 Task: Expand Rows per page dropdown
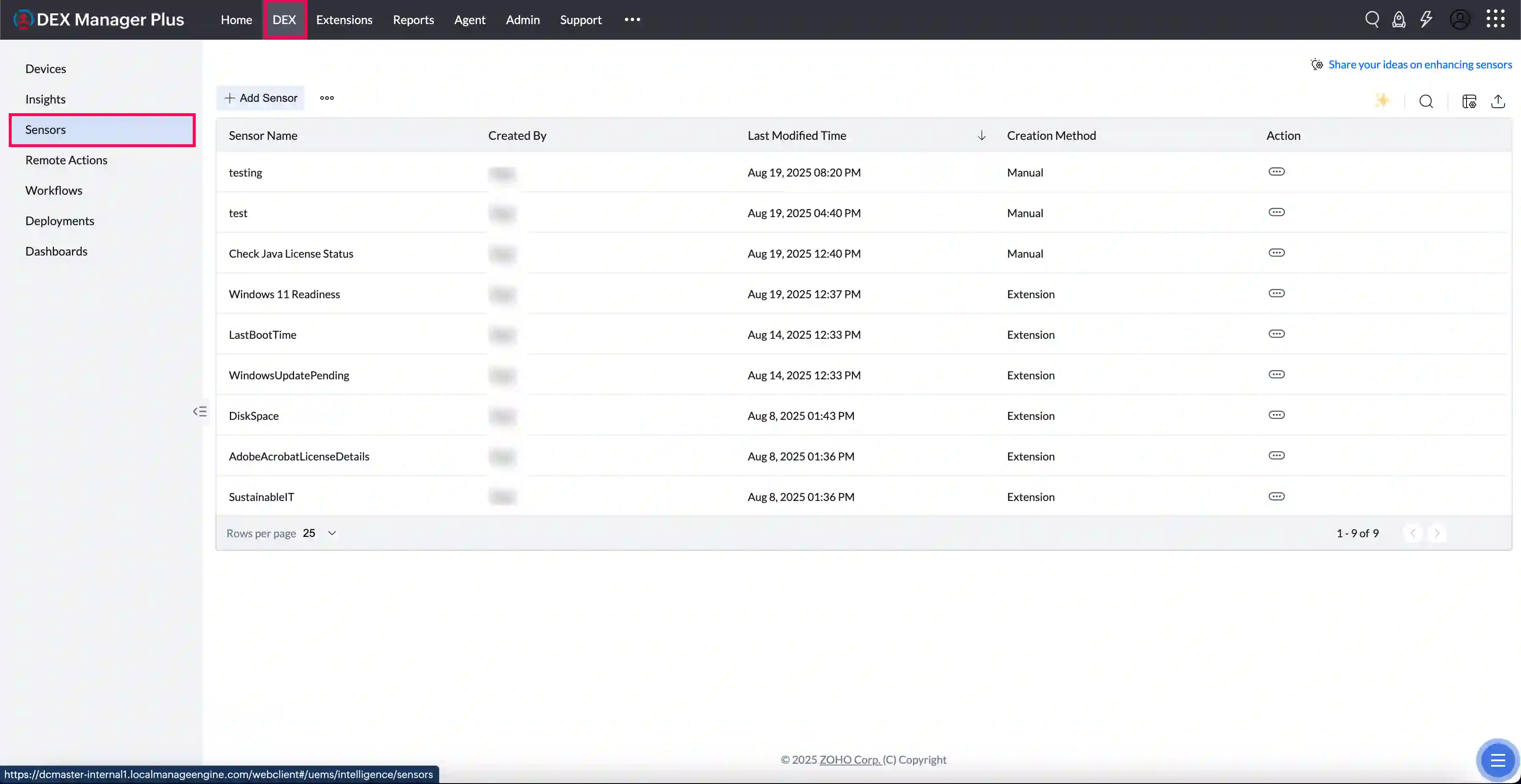pyautogui.click(x=332, y=533)
